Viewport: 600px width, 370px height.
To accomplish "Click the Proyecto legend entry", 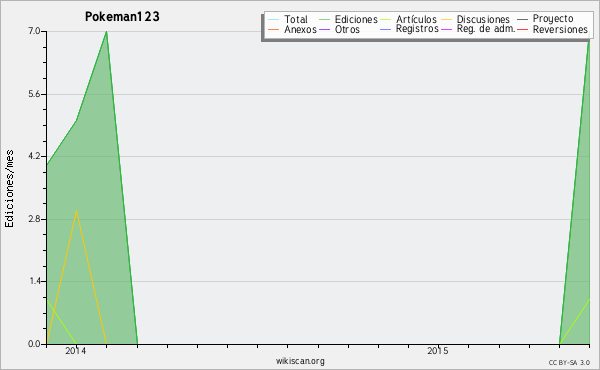I will [545, 19].
